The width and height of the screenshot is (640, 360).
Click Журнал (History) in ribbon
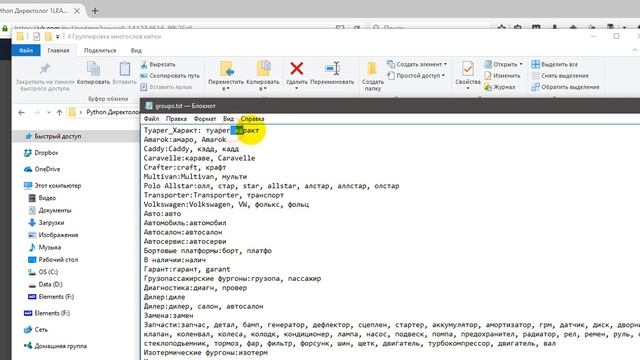tap(500, 87)
